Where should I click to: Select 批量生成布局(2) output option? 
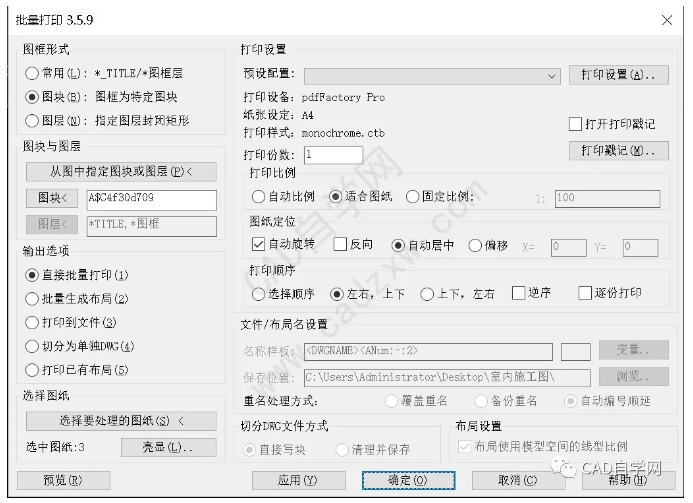32,299
